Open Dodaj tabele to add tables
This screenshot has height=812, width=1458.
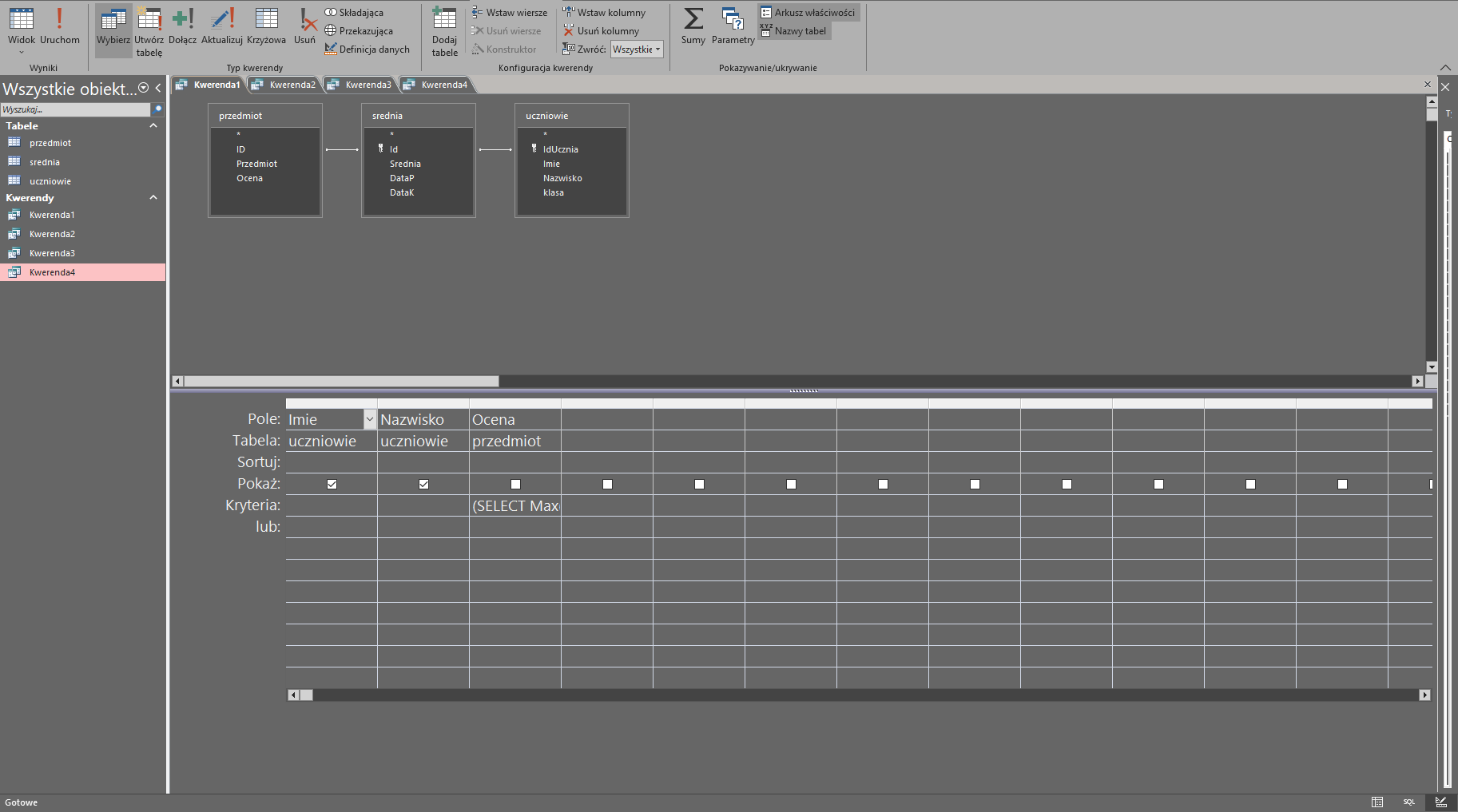(x=444, y=30)
